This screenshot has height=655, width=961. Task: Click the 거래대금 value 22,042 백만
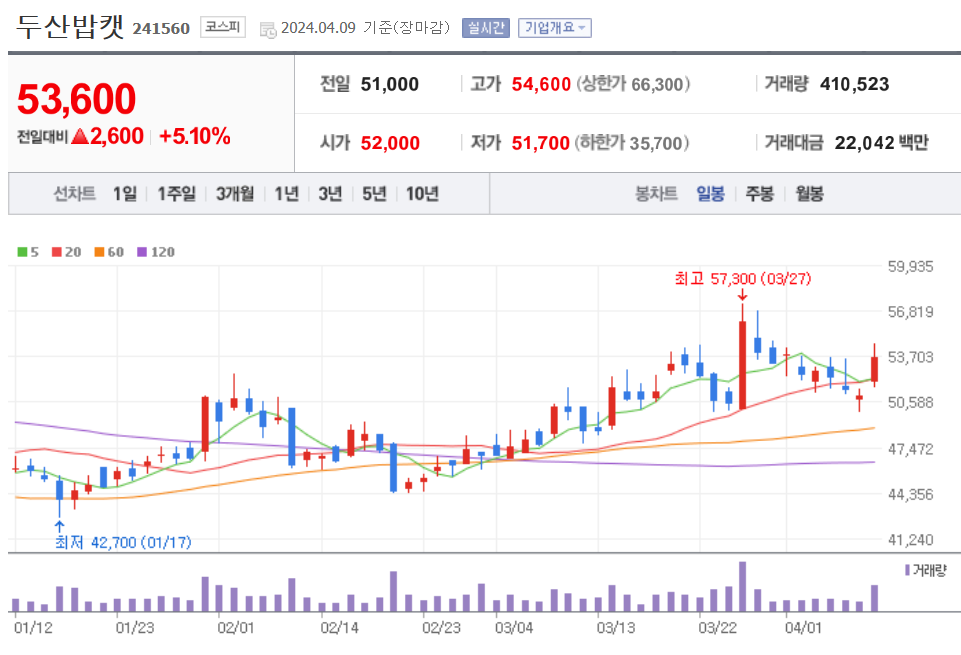click(x=881, y=143)
